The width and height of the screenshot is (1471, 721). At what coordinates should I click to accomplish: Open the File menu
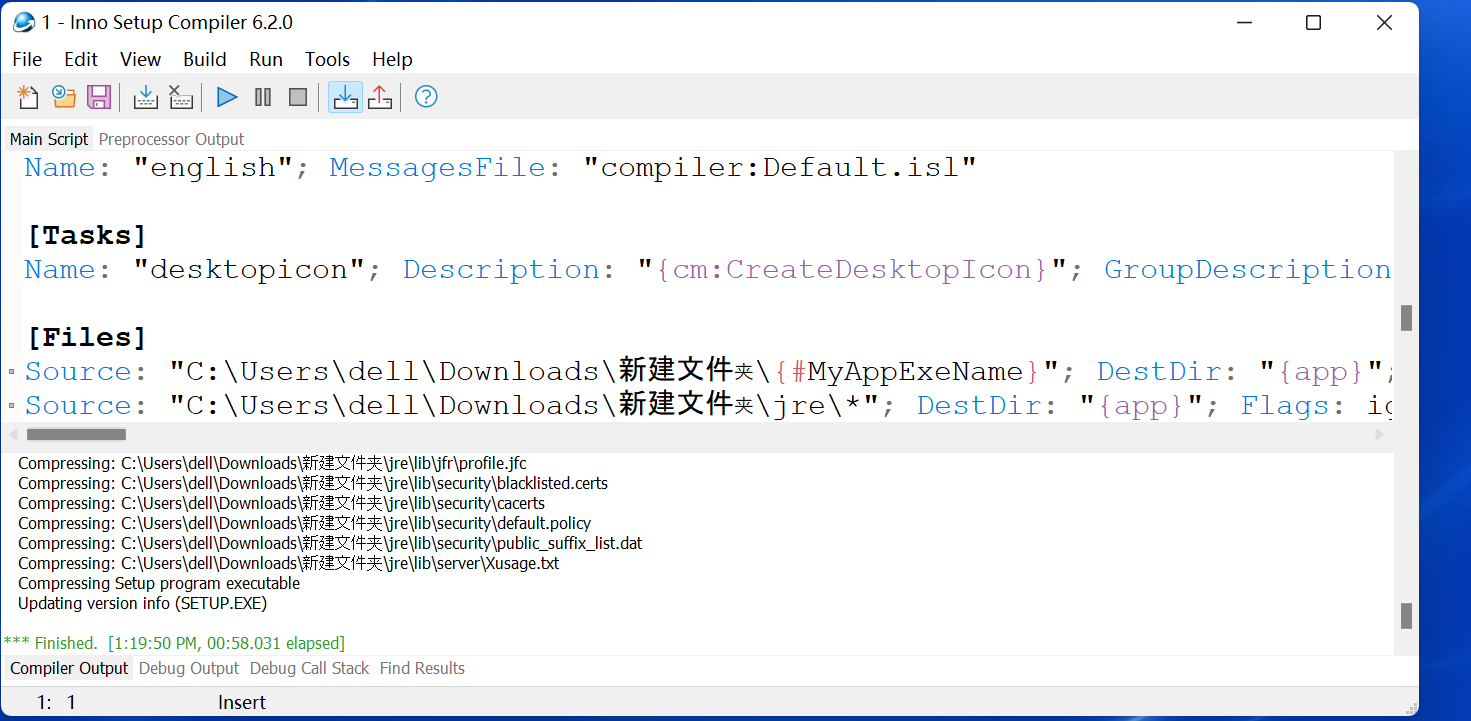(28, 59)
